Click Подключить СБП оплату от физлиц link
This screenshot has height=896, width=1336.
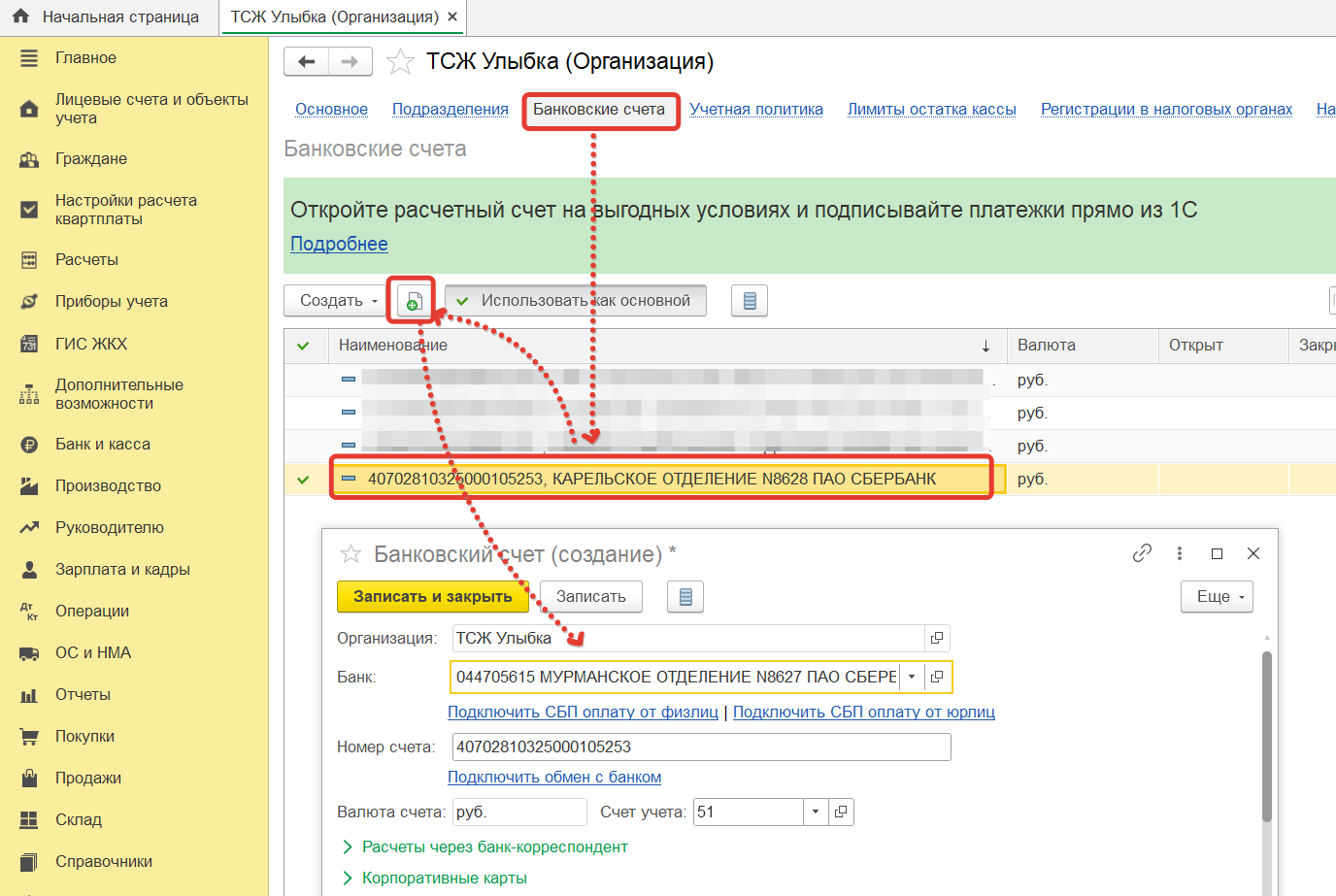coord(583,713)
